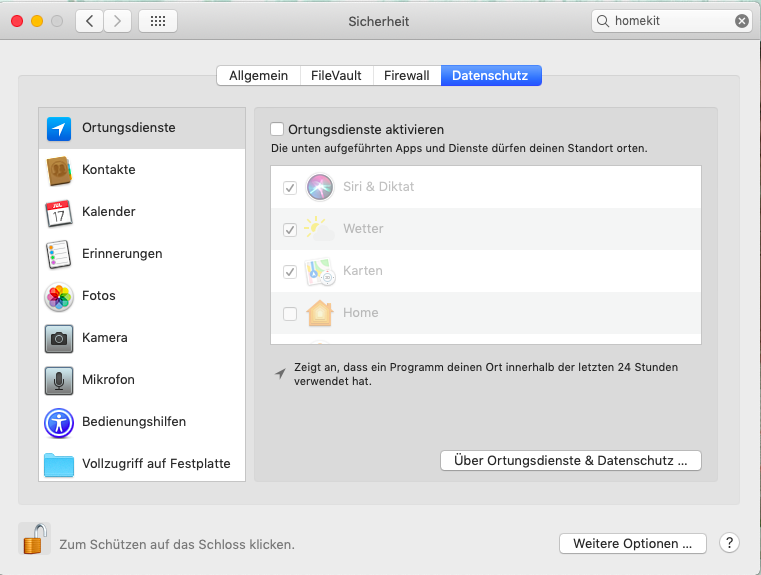
Task: Clear the homekit search text
Action: (742, 21)
